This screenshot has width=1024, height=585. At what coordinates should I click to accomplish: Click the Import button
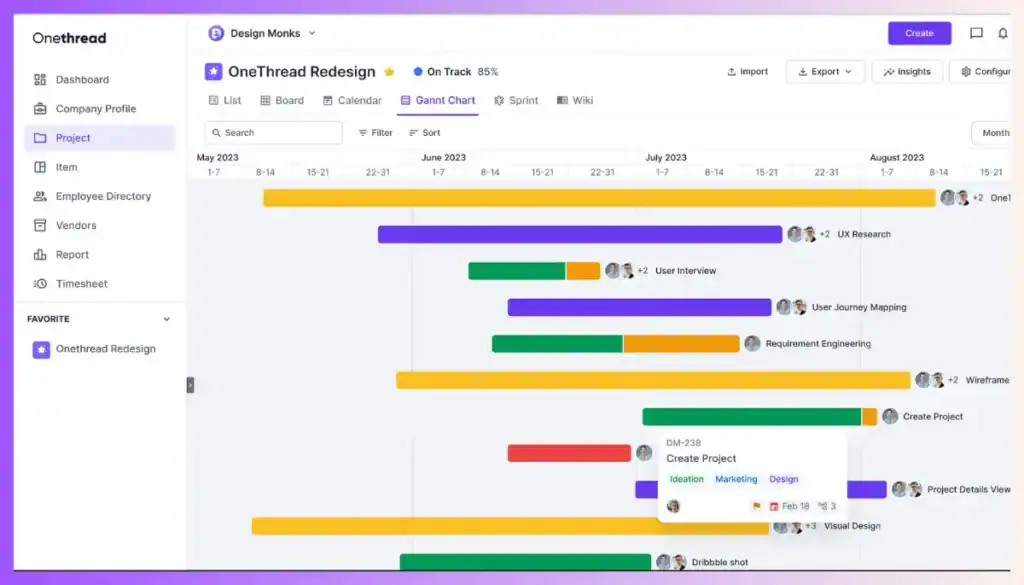coord(748,72)
